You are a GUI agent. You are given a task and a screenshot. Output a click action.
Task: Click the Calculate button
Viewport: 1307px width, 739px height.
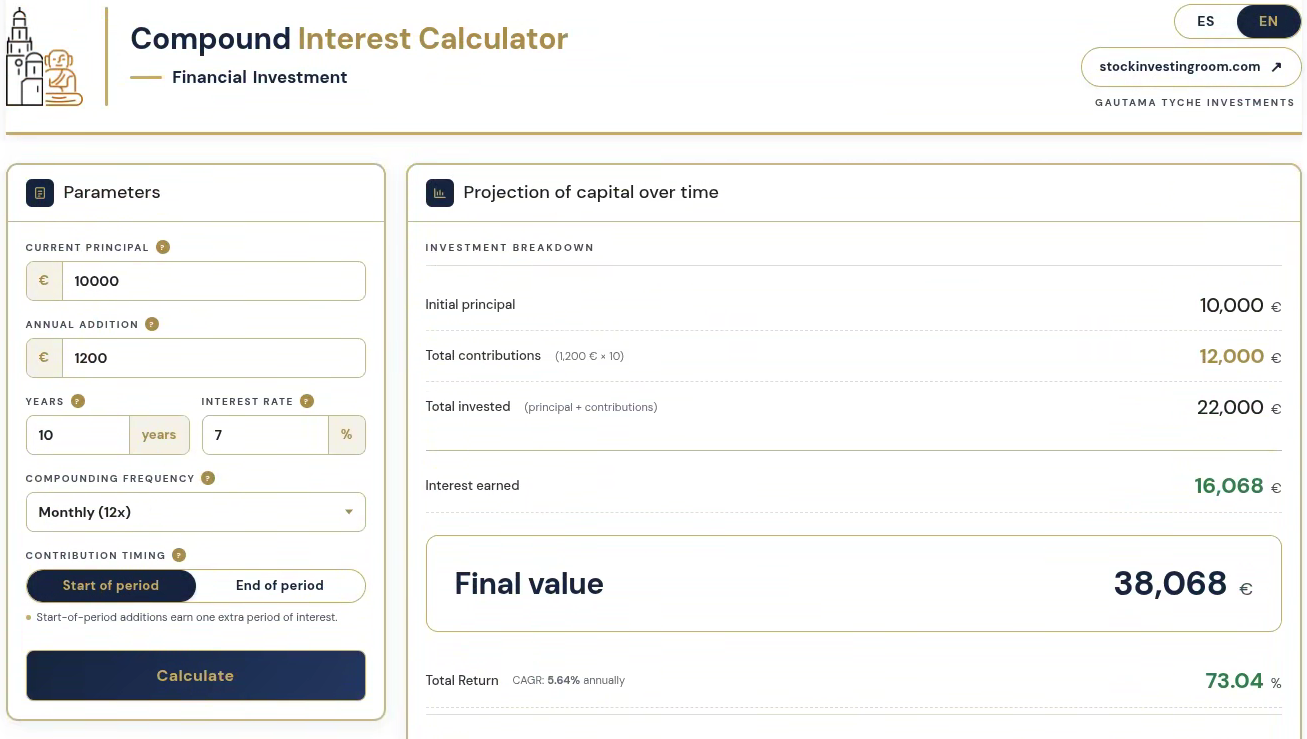pyautogui.click(x=196, y=676)
